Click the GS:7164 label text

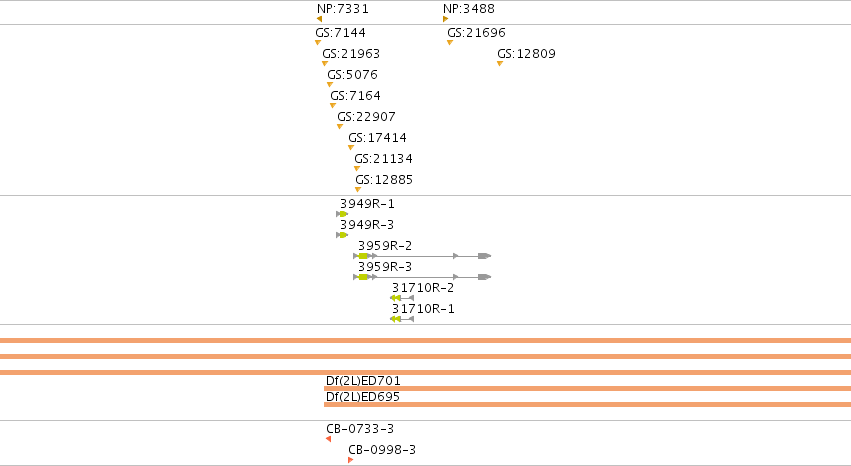click(356, 95)
